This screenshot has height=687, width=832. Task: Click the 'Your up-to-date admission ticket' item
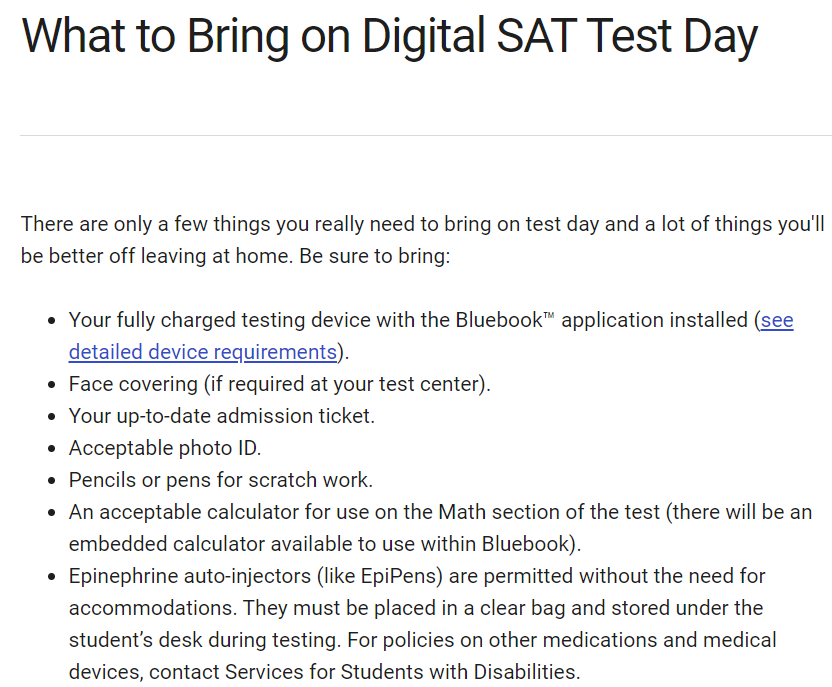pos(222,416)
